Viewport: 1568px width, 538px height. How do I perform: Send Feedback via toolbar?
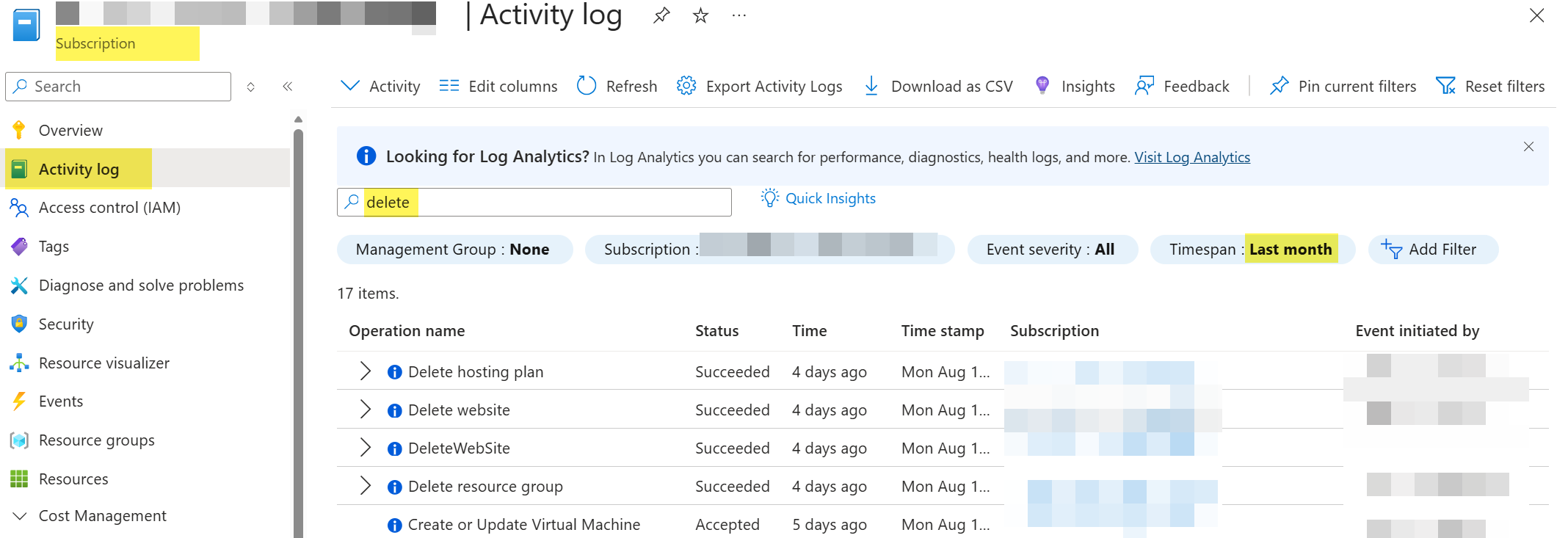1182,87
